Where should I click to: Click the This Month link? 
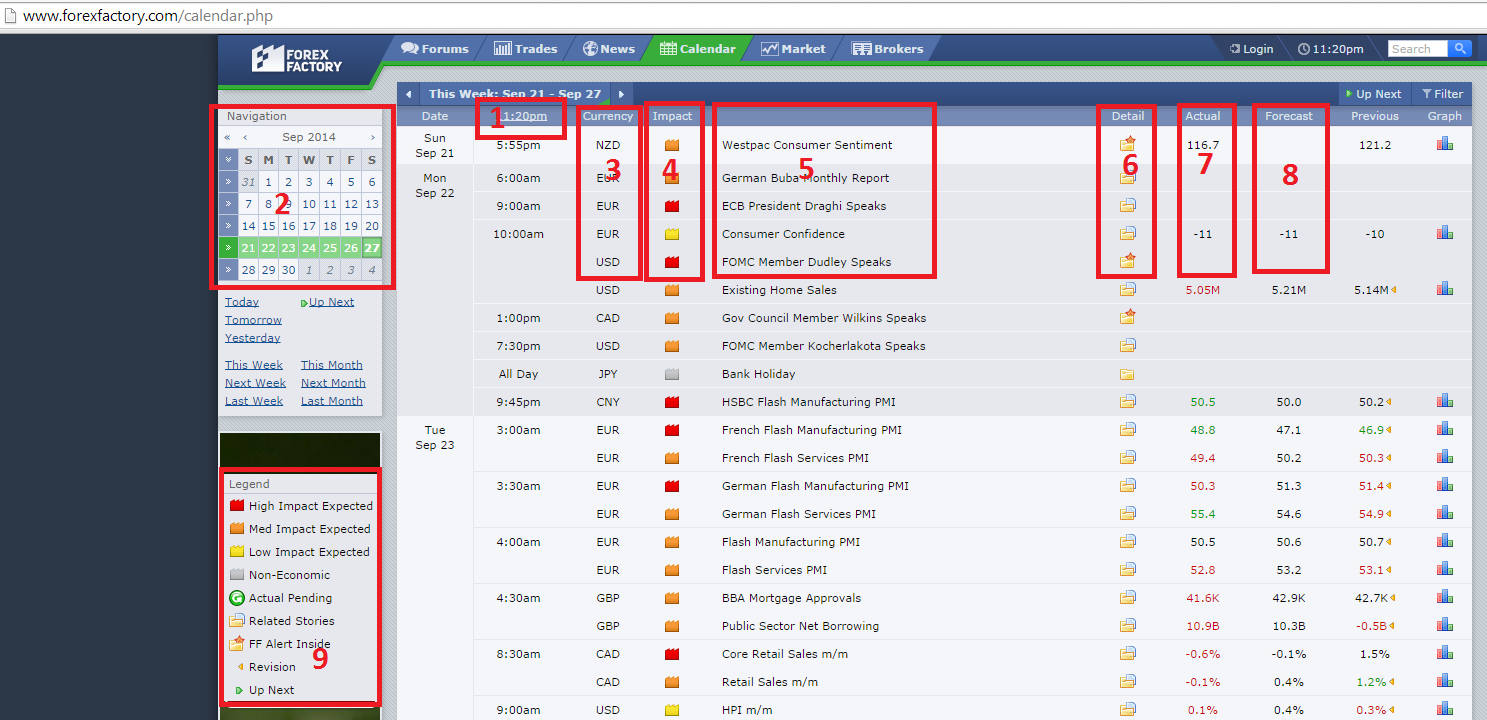(332, 365)
